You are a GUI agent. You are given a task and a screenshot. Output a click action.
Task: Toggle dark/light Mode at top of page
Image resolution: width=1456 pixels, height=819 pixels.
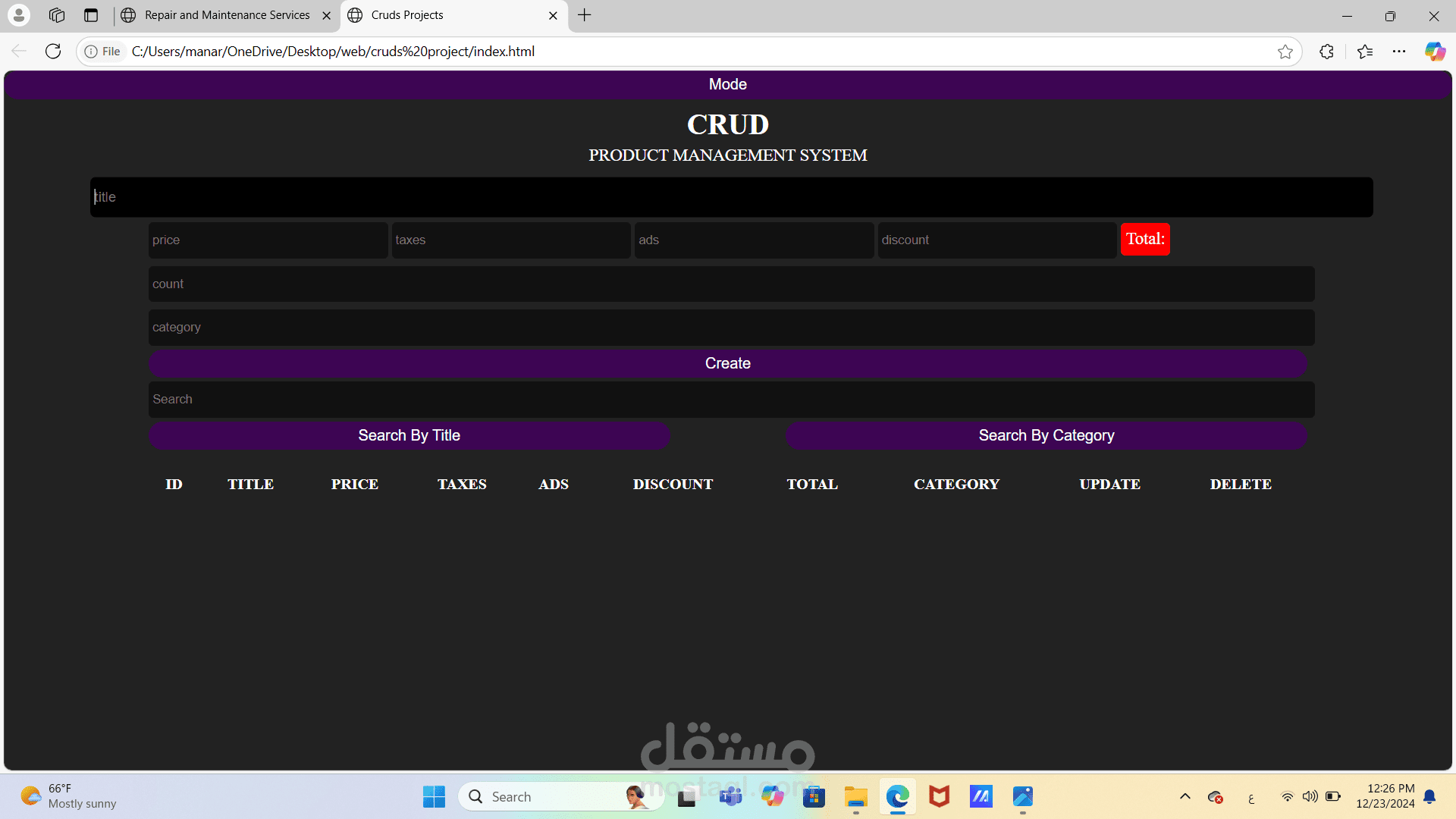pyautogui.click(x=727, y=84)
